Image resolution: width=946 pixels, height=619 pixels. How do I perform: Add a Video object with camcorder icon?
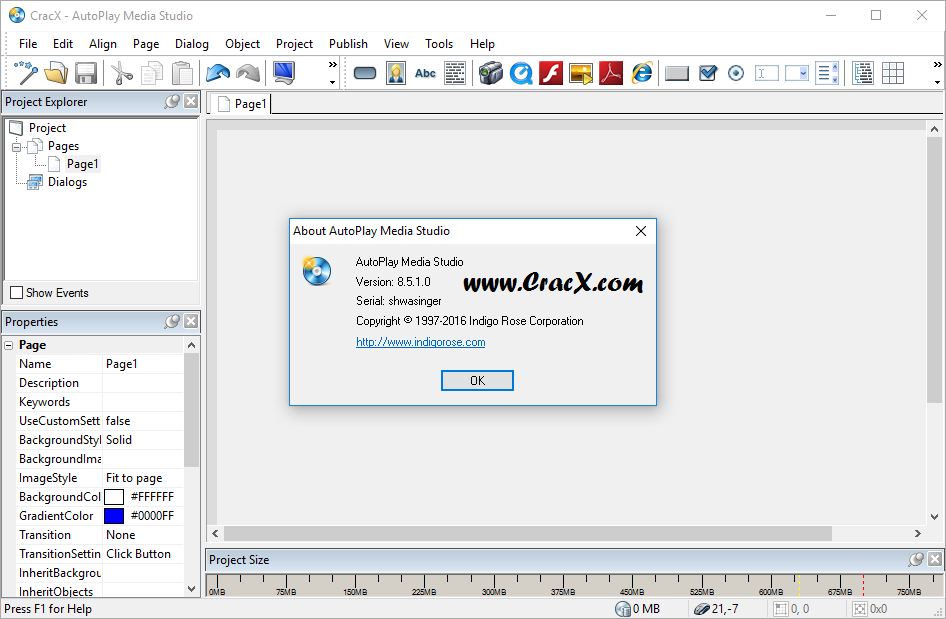point(491,73)
